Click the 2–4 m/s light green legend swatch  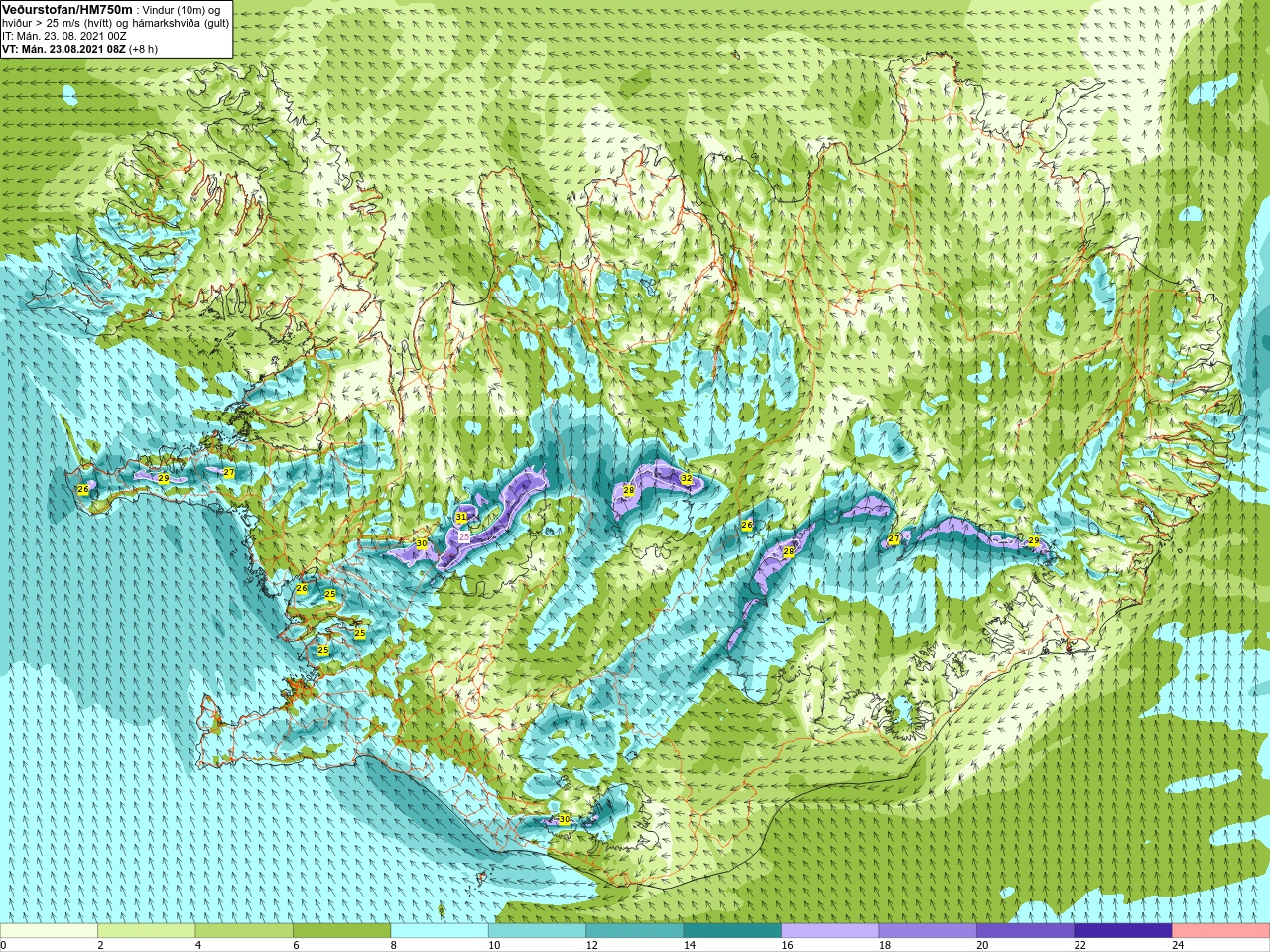(x=147, y=931)
